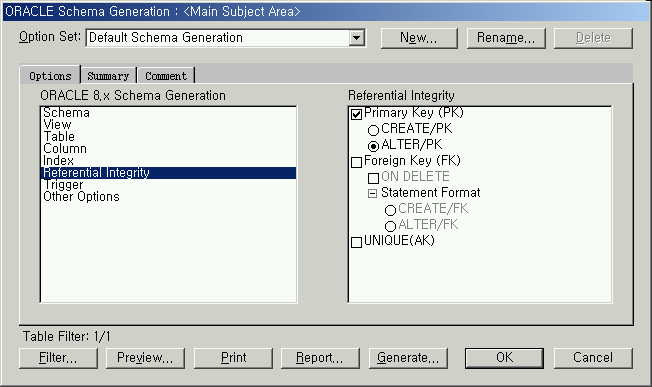Viewport: 652px width, 387px height.
Task: Click the Preview... button
Action: click(145, 358)
